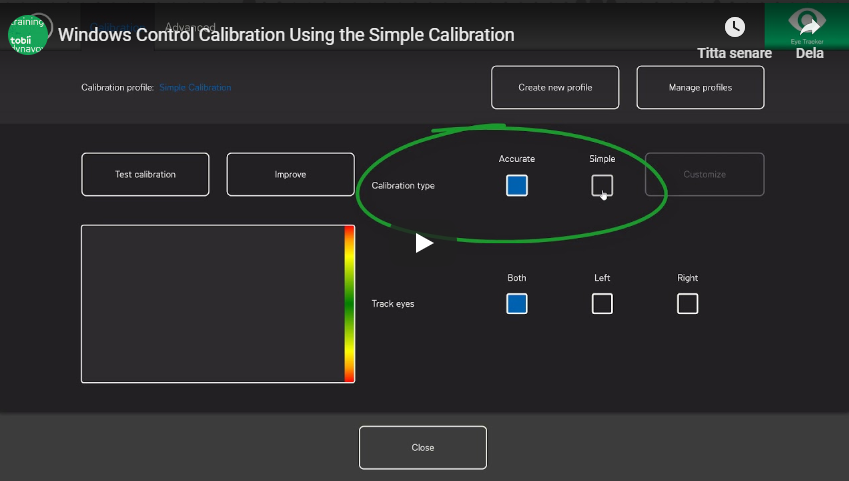
Task: Switch to the Advanced tab
Action: (190, 27)
